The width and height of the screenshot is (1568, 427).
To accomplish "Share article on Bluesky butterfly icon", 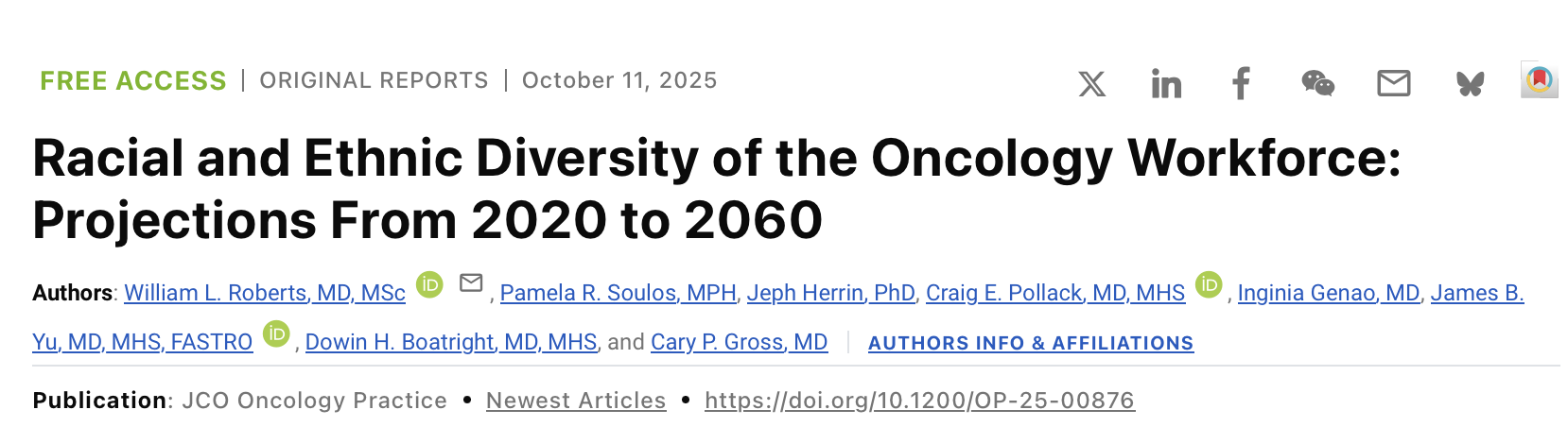I will [x=1470, y=84].
